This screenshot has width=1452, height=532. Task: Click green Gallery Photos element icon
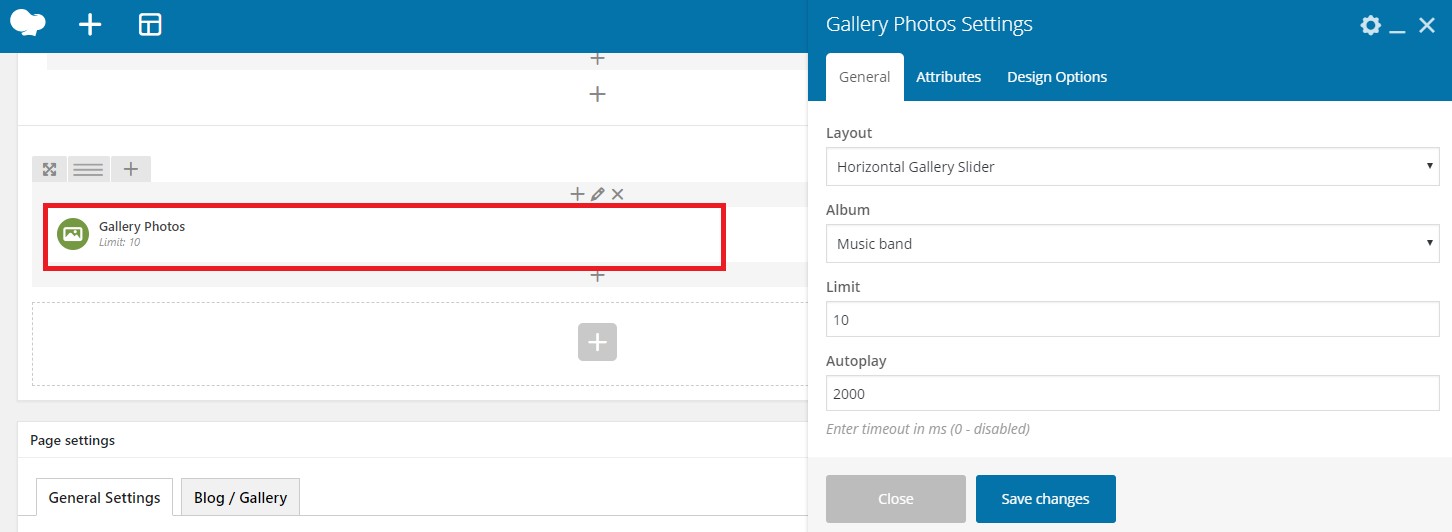[x=72, y=234]
